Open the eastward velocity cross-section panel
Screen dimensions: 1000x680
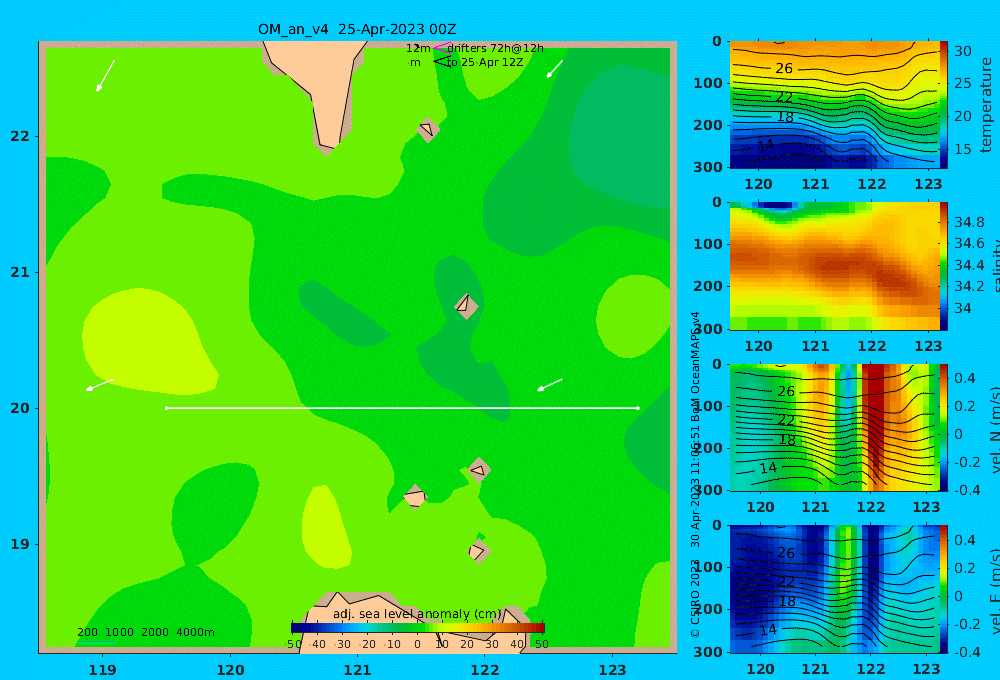pos(835,589)
